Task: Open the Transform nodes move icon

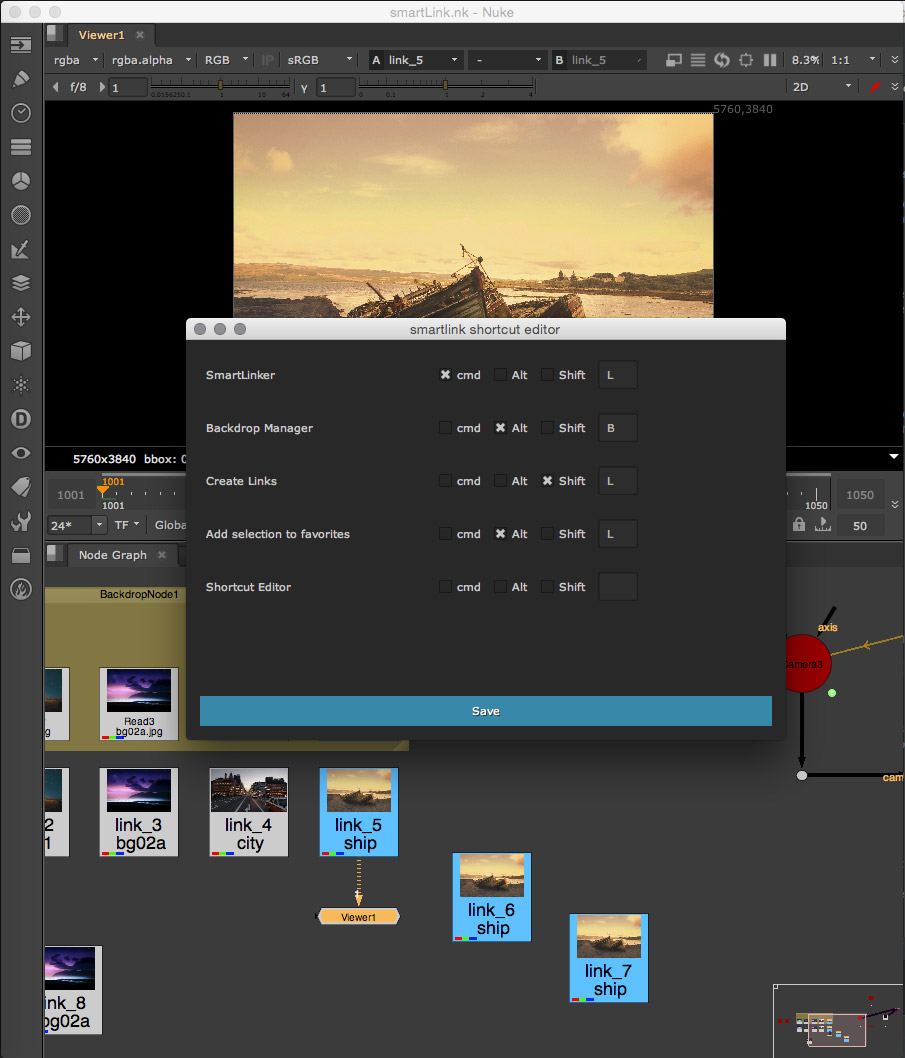Action: (21, 317)
